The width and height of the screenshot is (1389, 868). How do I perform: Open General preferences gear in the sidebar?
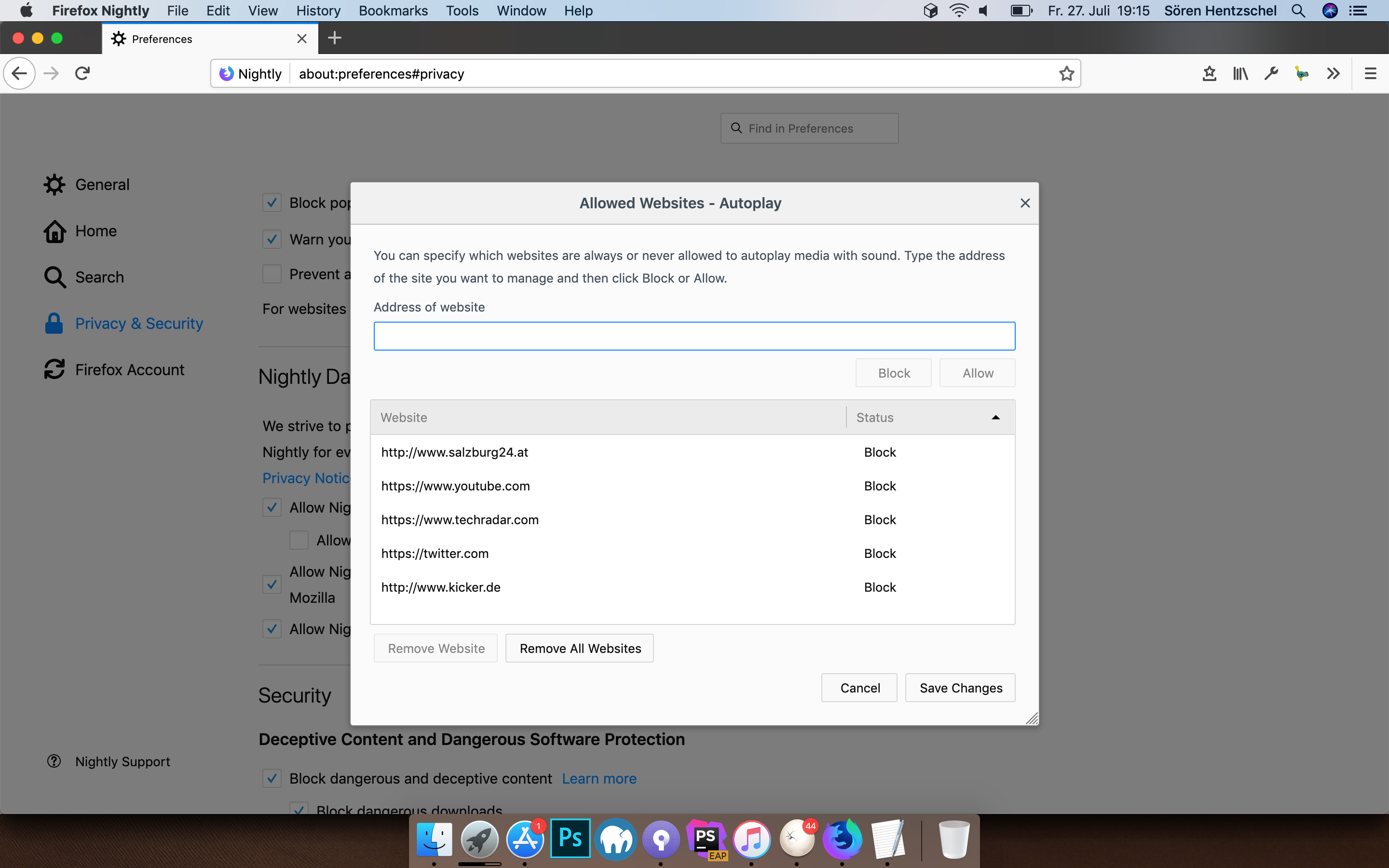pyautogui.click(x=54, y=184)
